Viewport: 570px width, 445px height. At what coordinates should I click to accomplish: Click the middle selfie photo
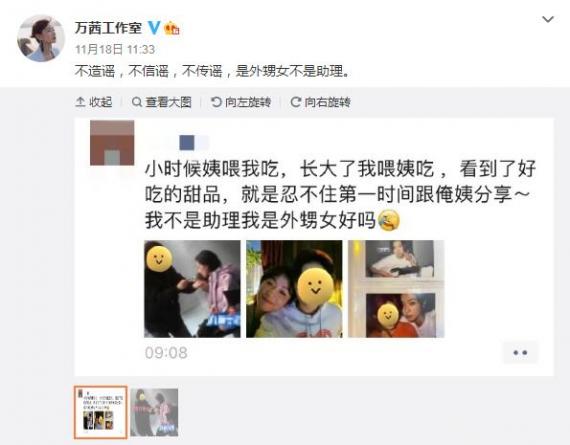pos(294,289)
